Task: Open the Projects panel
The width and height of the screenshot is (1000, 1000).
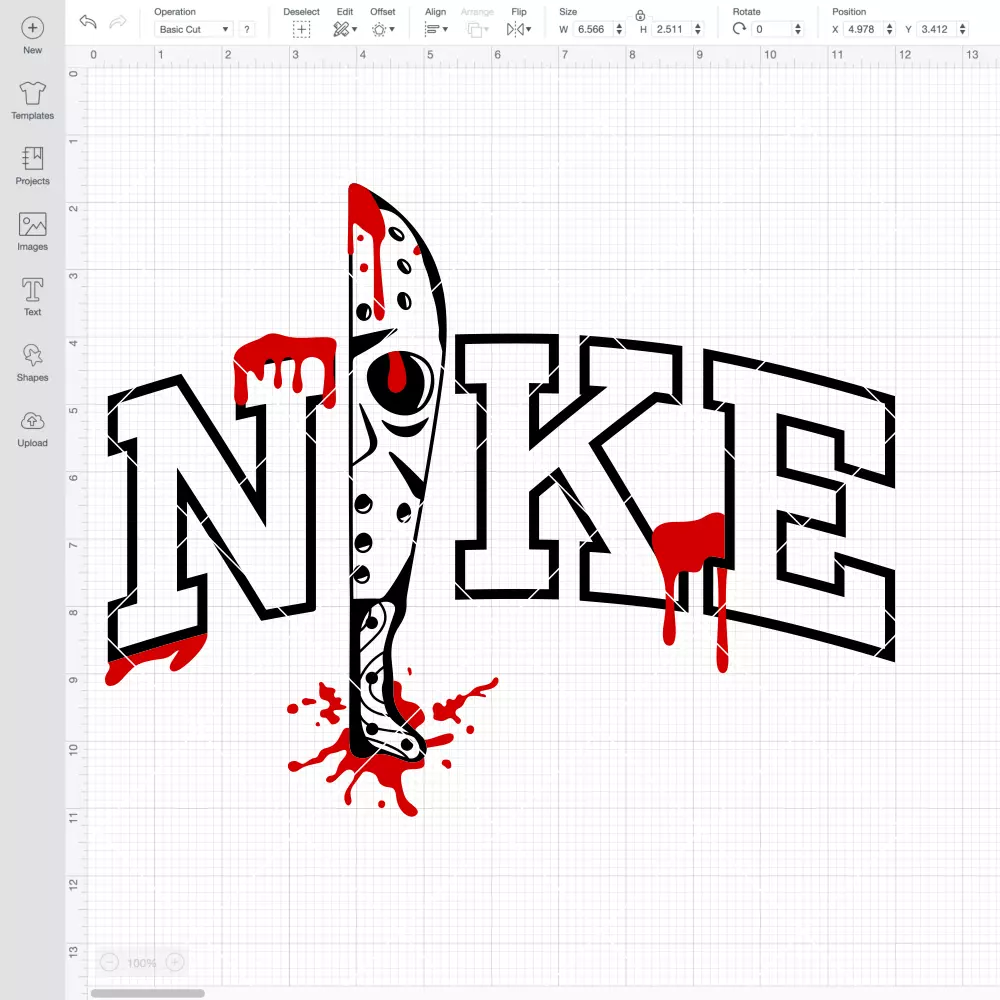Action: pyautogui.click(x=33, y=166)
